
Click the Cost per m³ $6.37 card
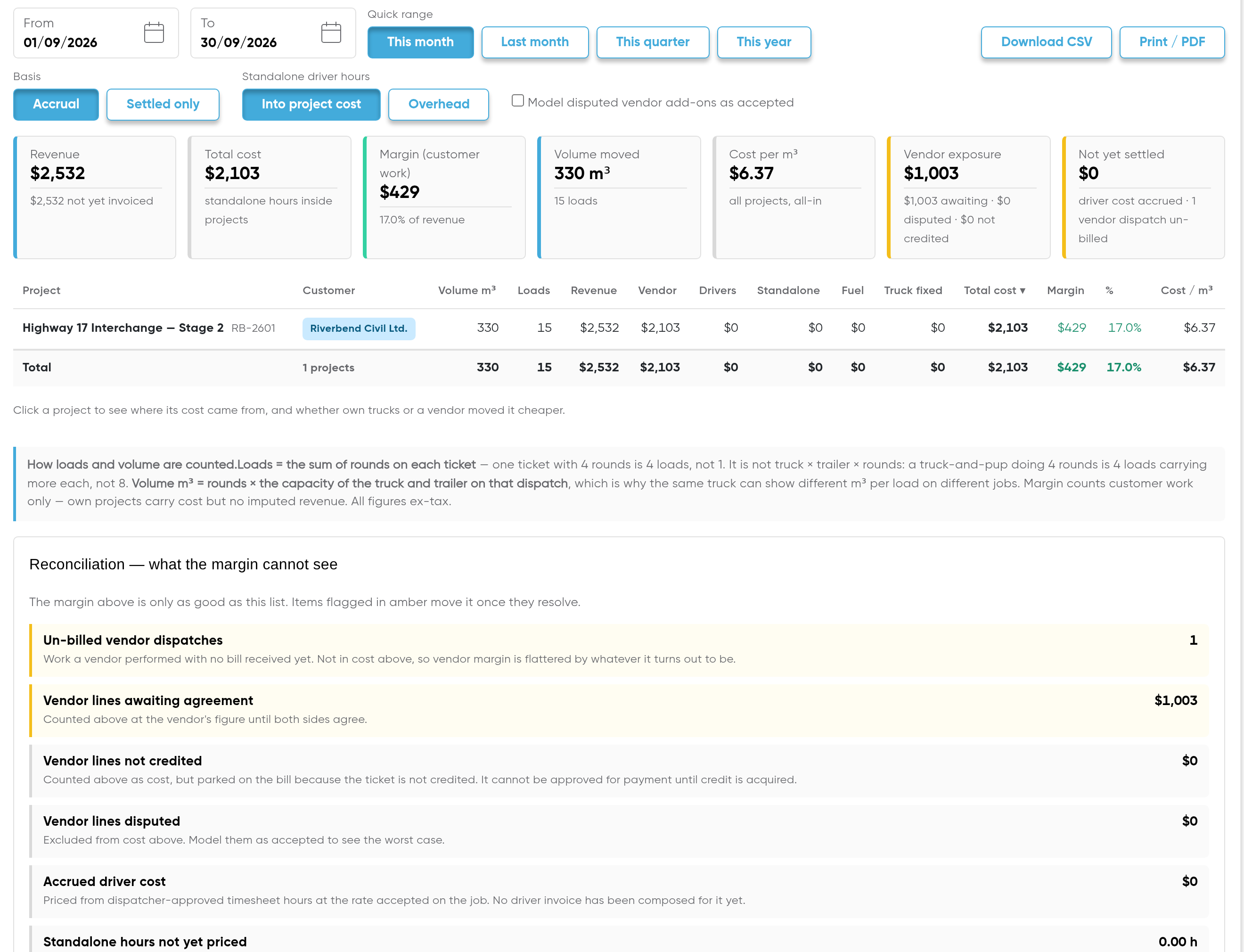tap(794, 197)
